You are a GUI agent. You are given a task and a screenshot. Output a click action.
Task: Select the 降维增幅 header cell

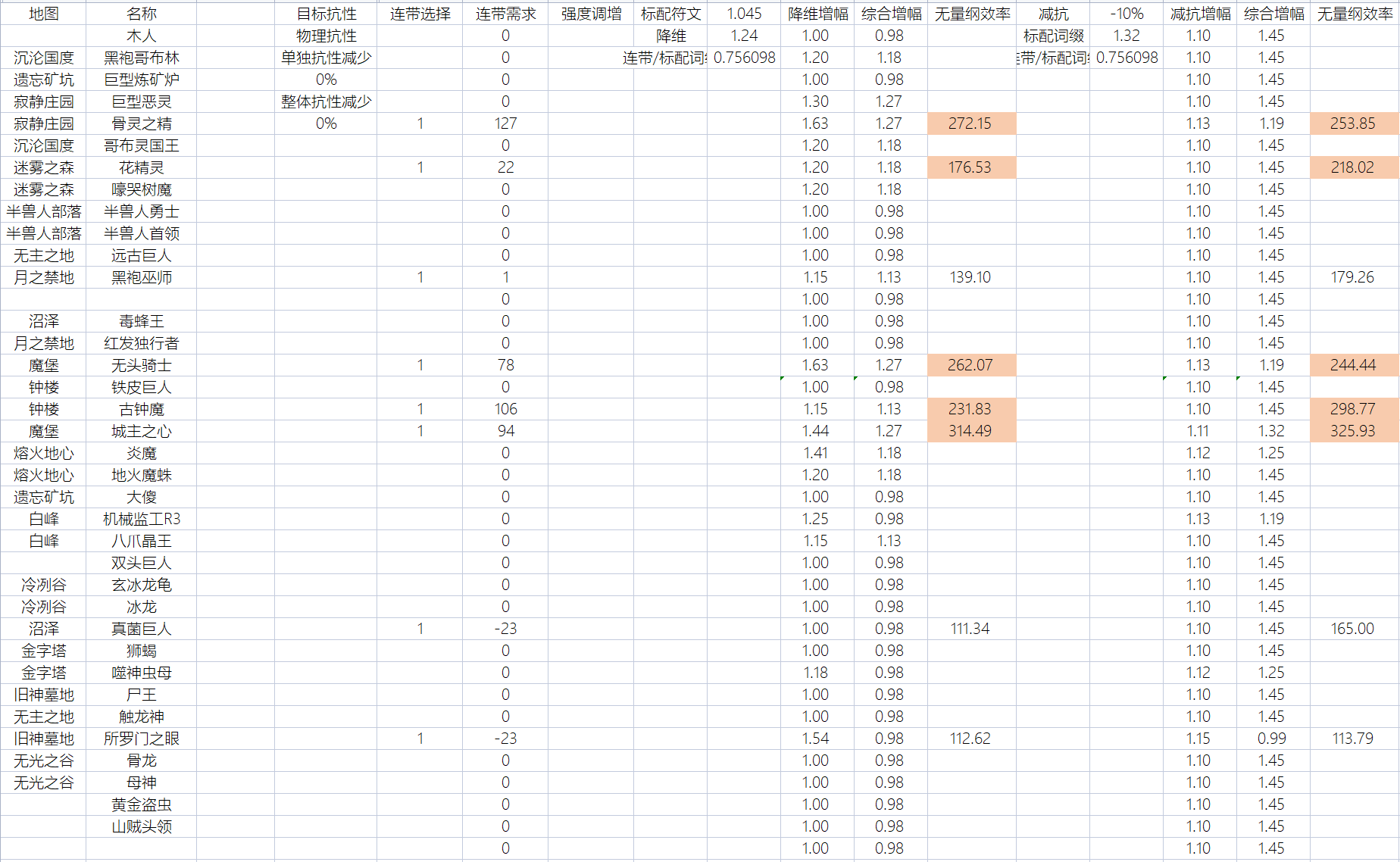point(817,14)
